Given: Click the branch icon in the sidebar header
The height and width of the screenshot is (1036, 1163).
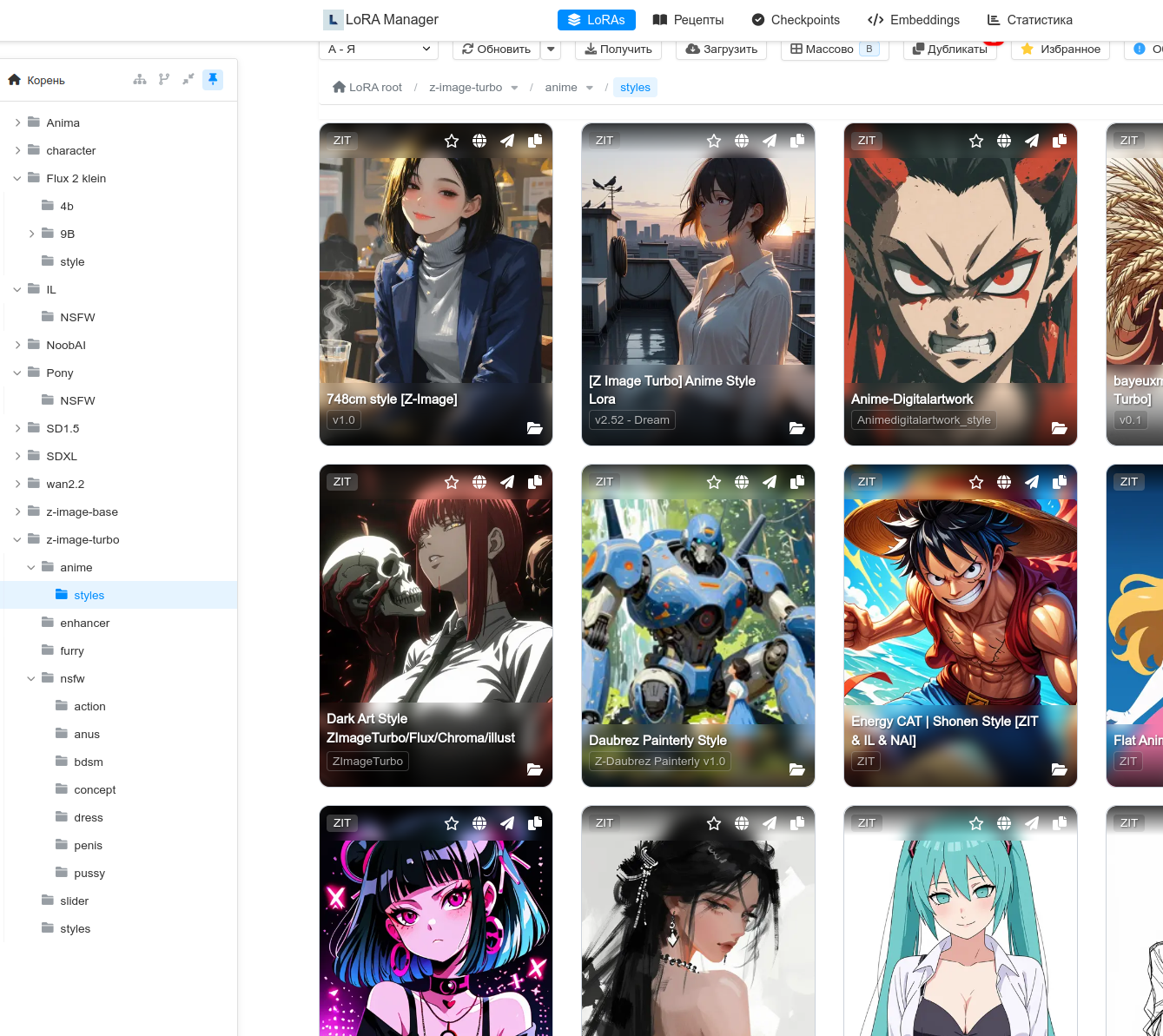Looking at the screenshot, I should 164,80.
